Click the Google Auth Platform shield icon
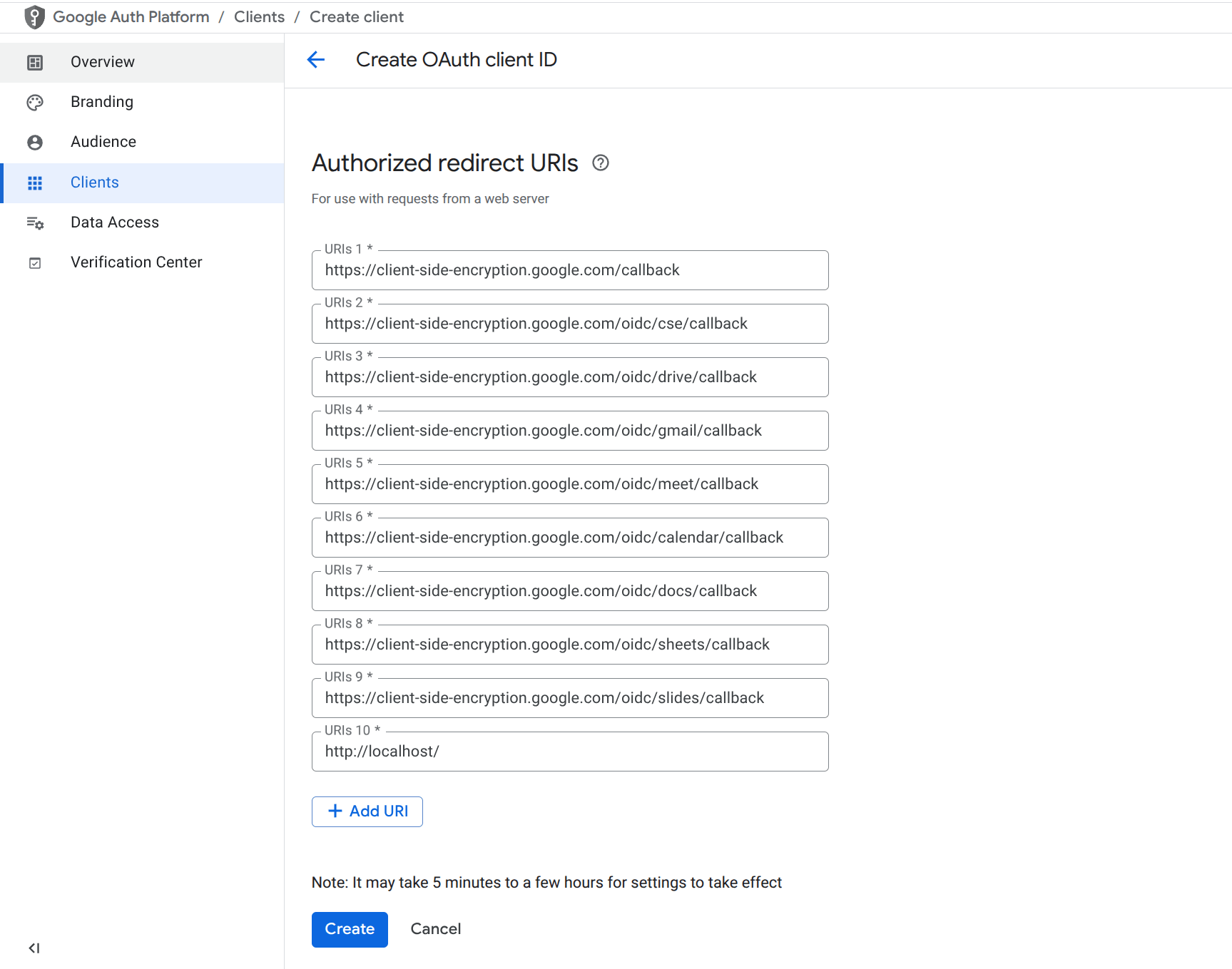The image size is (1232, 969). pyautogui.click(x=34, y=17)
